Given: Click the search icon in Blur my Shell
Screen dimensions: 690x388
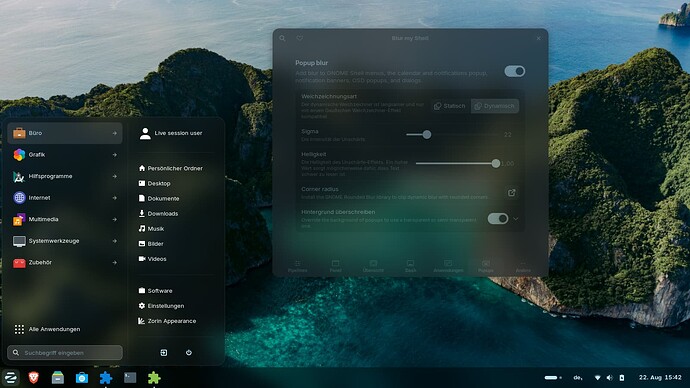Looking at the screenshot, I should pos(283,38).
